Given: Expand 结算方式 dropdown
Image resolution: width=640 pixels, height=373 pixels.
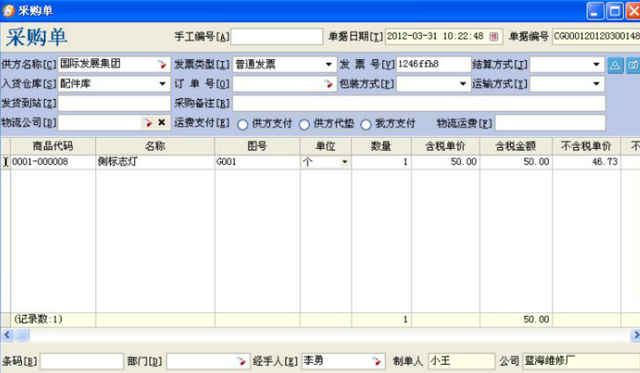Looking at the screenshot, I should coord(596,64).
